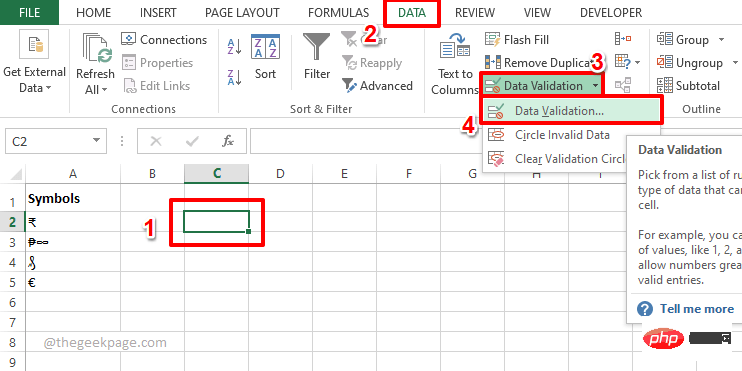Open the Sort dialog
742x371 pixels.
click(265, 57)
